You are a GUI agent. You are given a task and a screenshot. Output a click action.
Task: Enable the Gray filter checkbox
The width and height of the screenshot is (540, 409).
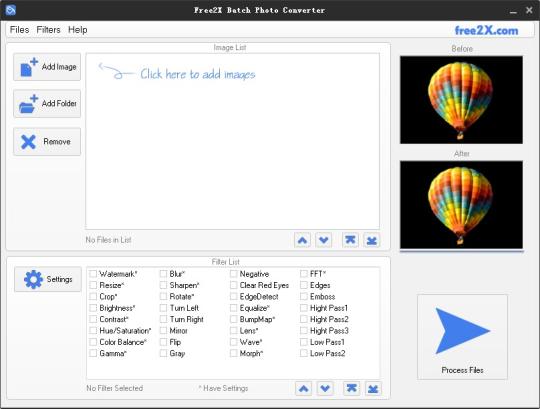pyautogui.click(x=163, y=353)
